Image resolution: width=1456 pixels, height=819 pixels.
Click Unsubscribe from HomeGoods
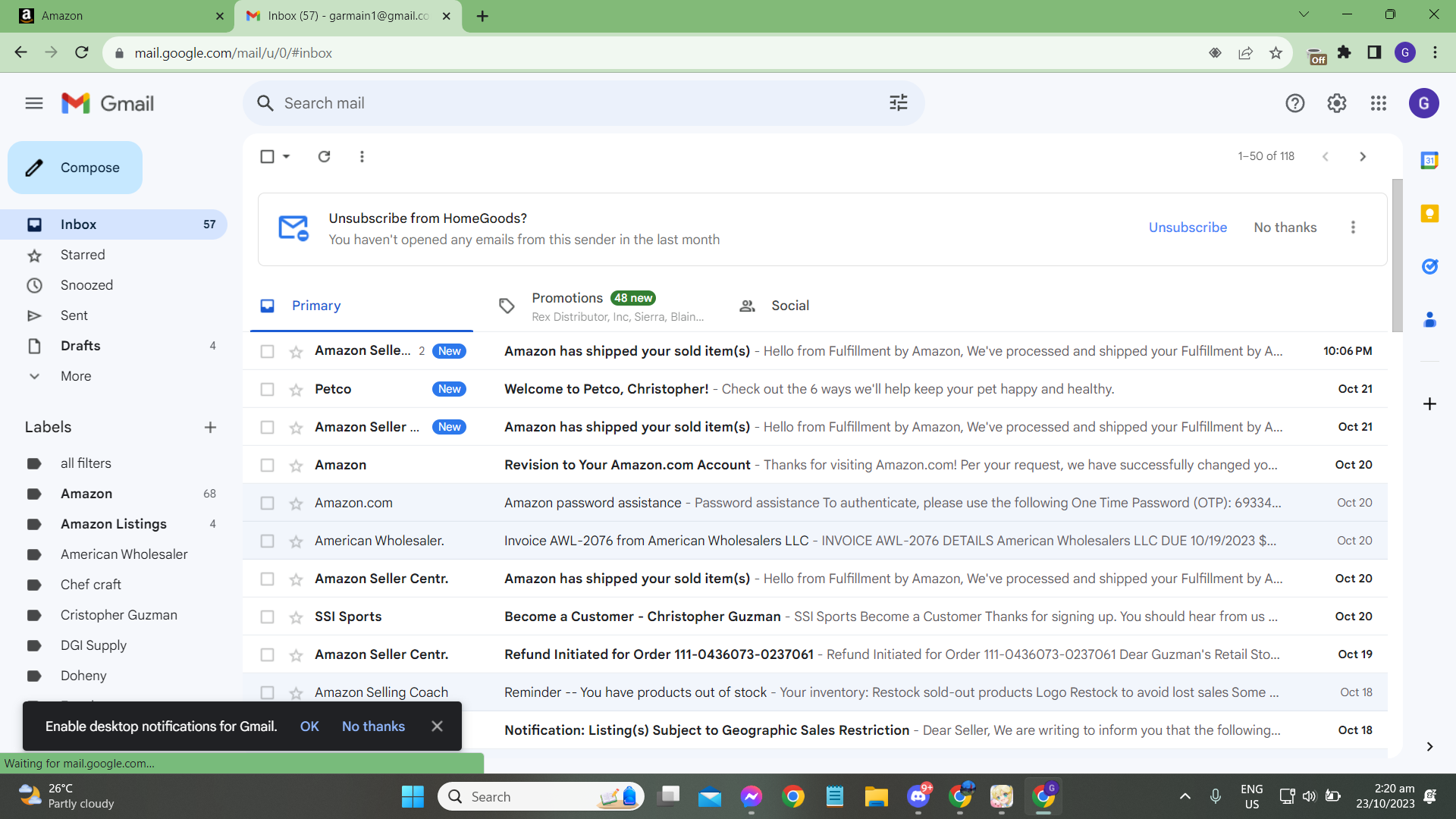click(x=1188, y=227)
